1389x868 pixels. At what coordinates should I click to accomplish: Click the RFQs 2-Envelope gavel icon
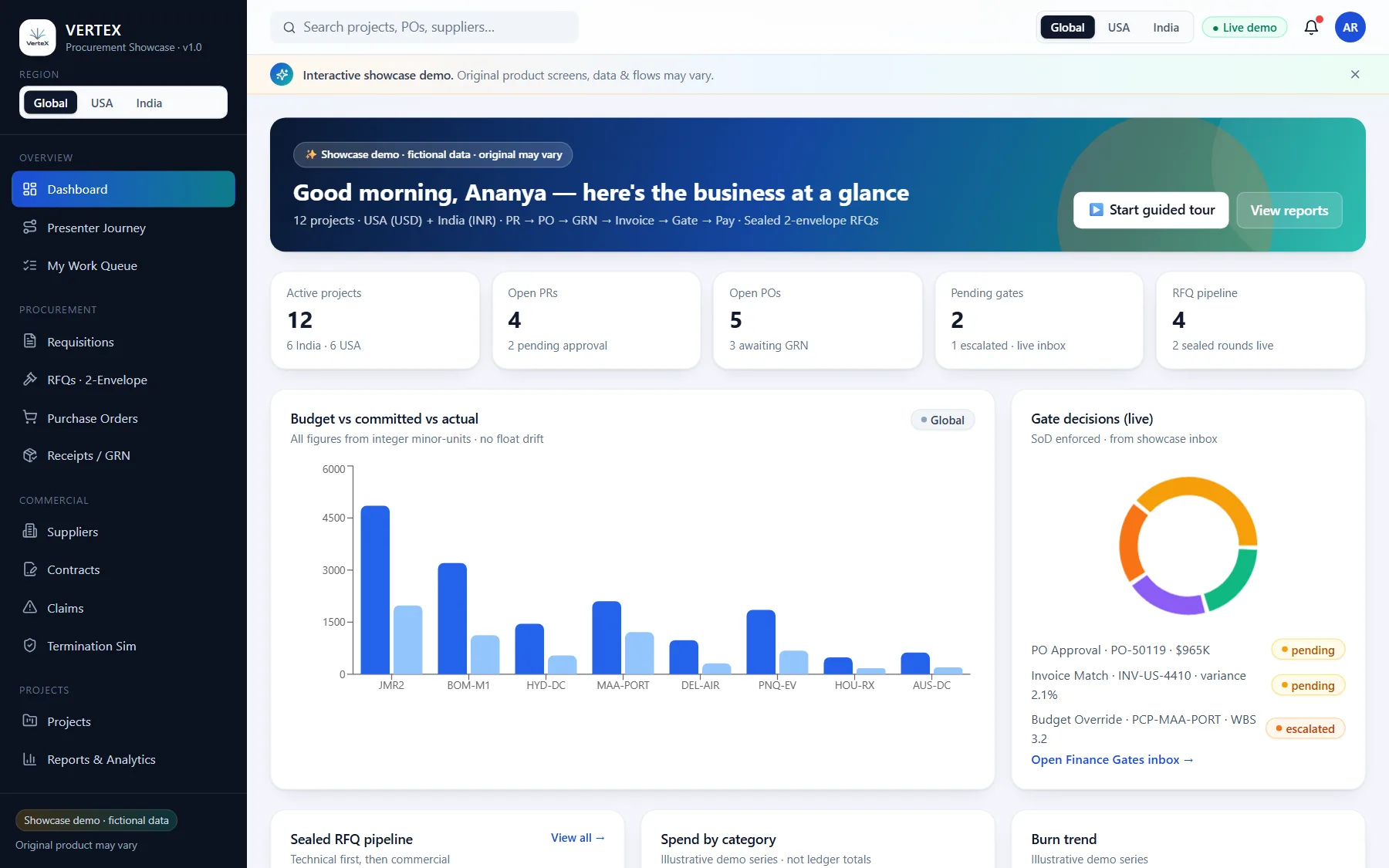tap(30, 380)
